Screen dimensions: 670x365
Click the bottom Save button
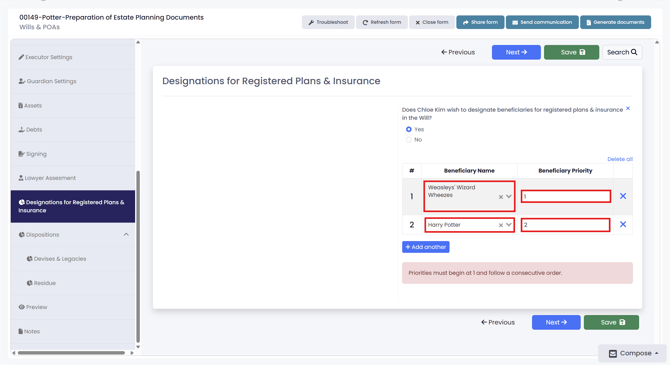click(x=611, y=322)
